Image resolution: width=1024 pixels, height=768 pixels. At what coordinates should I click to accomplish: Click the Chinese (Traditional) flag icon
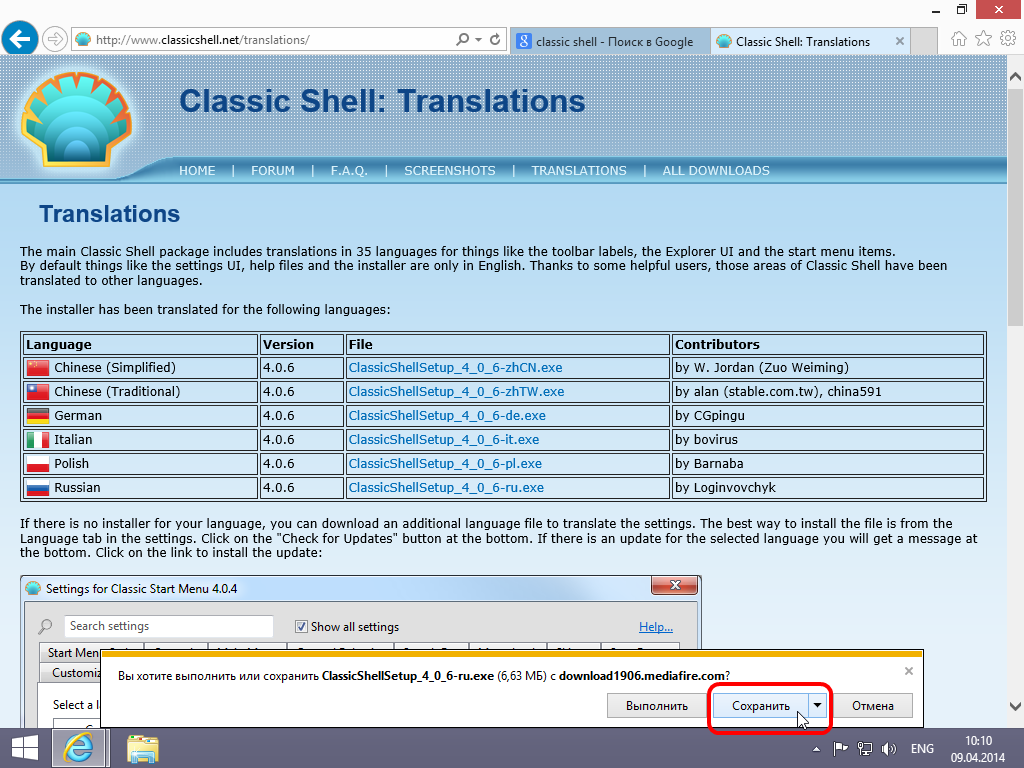pos(38,392)
